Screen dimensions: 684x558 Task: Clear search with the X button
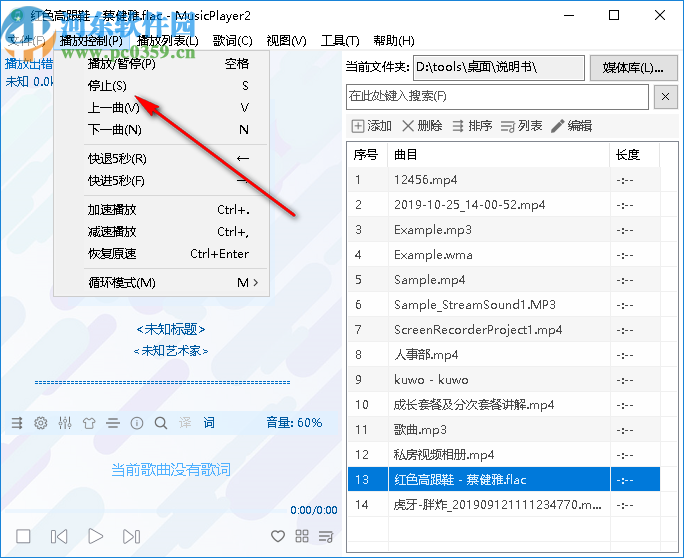[665, 97]
